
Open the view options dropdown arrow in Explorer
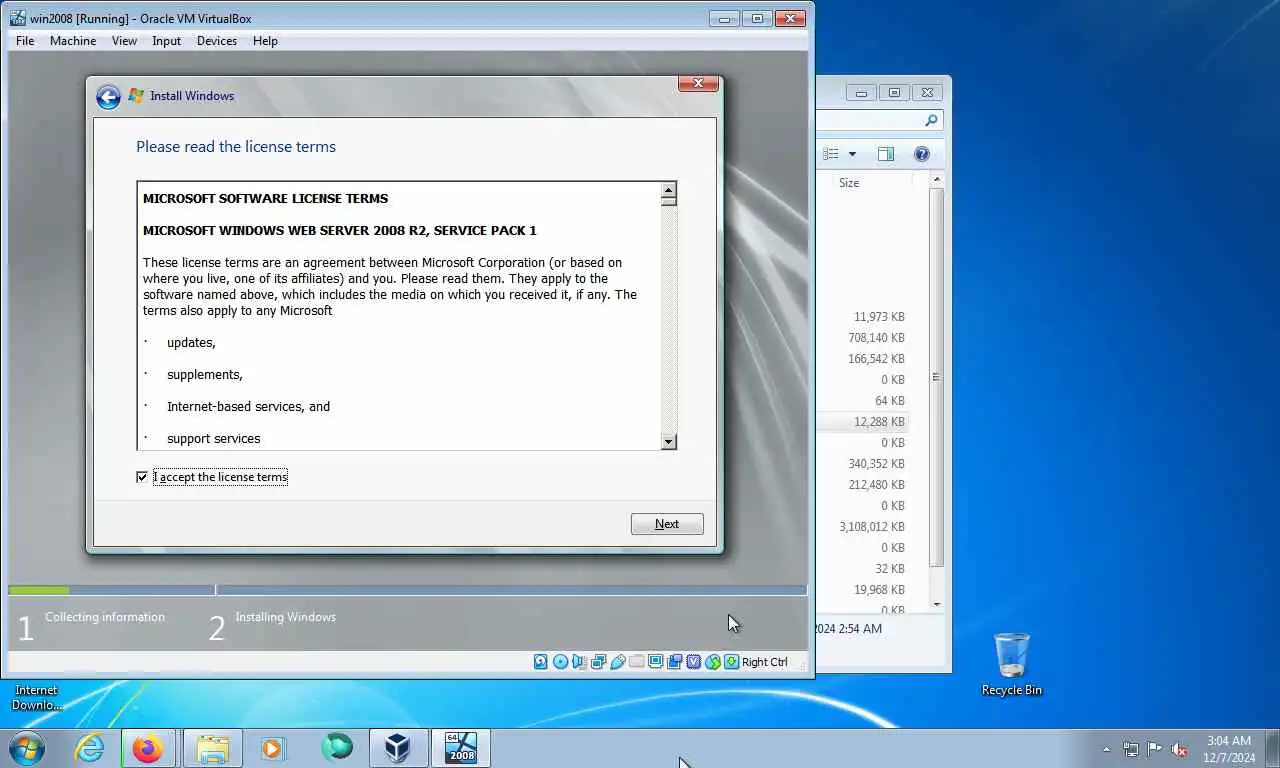click(x=852, y=154)
